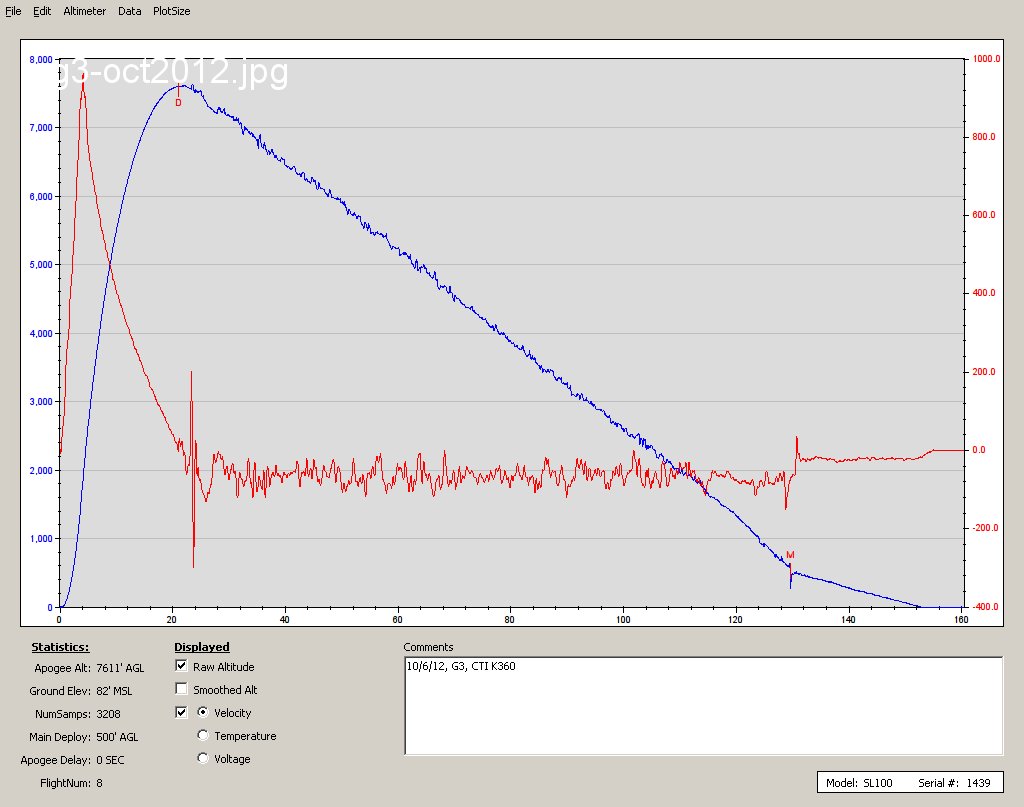
Task: Click the red M main deploy marker
Action: [789, 555]
